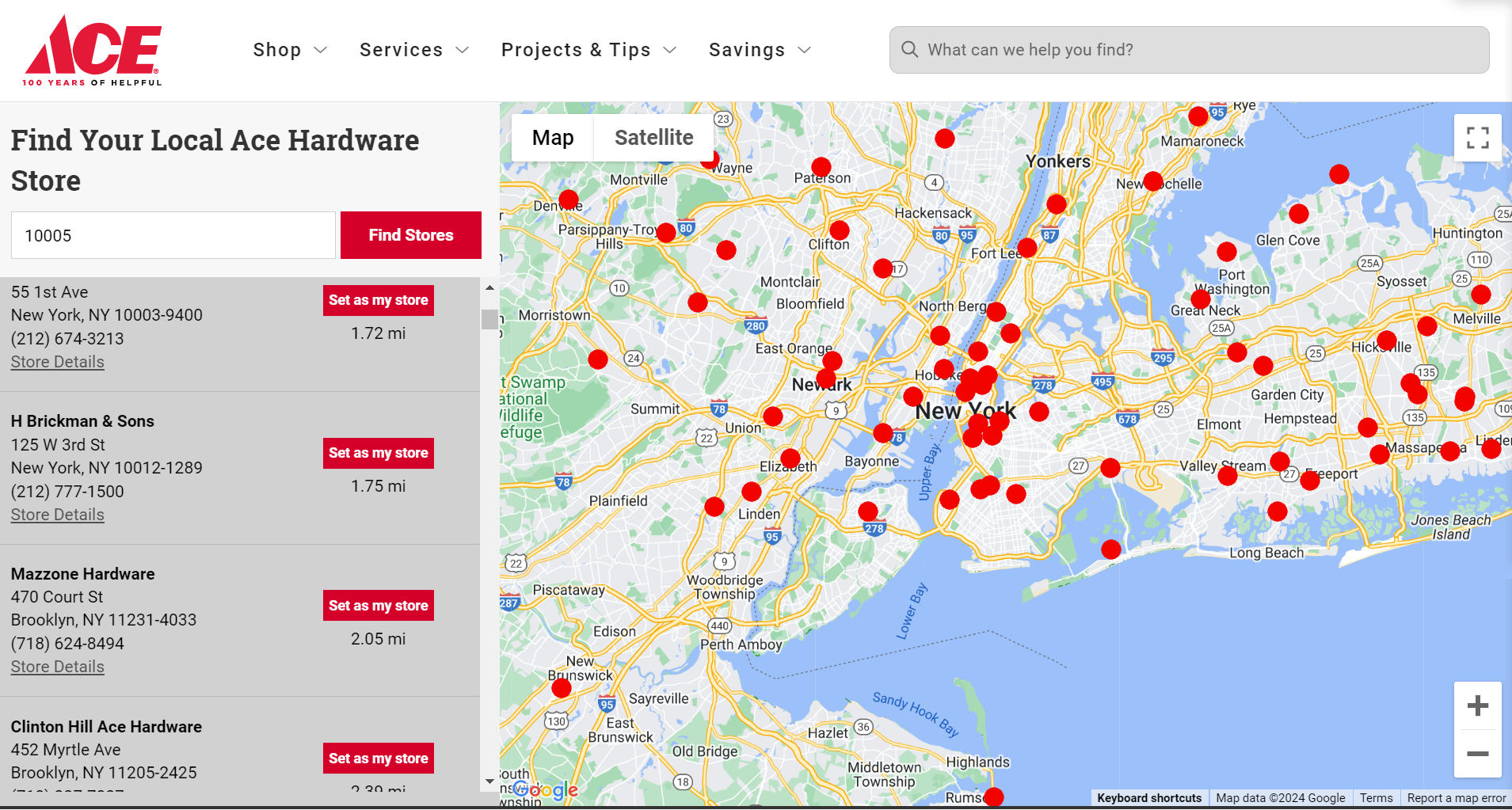Expand the Shop menu
The height and width of the screenshot is (810, 1512).
290,50
